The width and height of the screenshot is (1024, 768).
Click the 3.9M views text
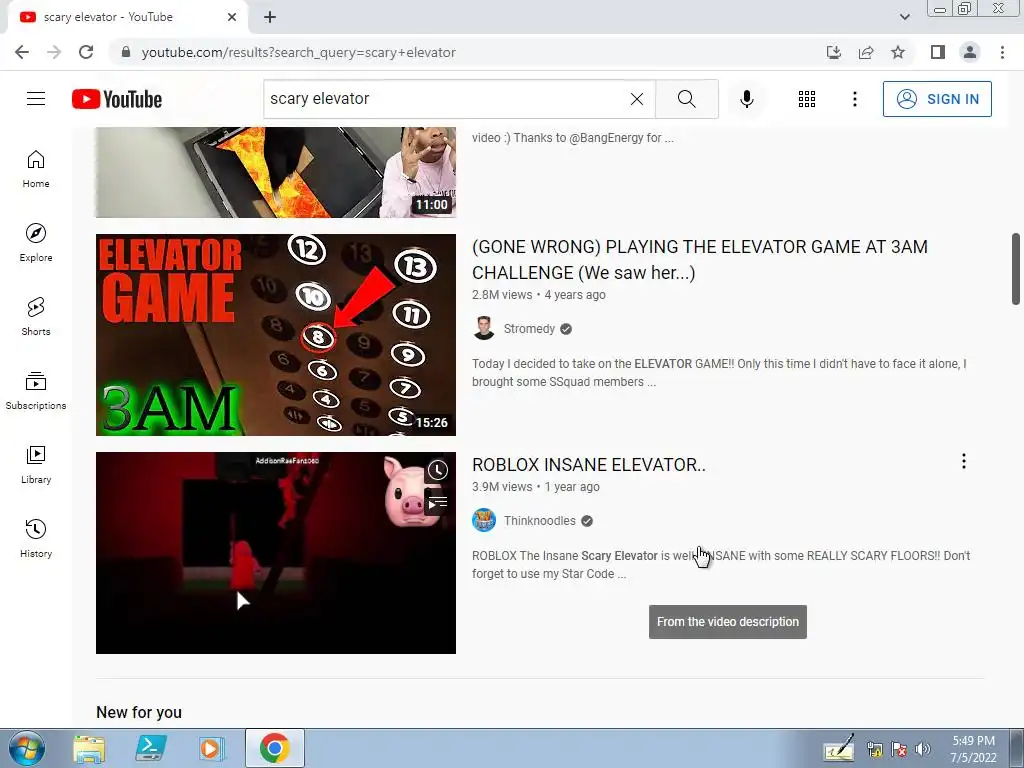point(502,487)
